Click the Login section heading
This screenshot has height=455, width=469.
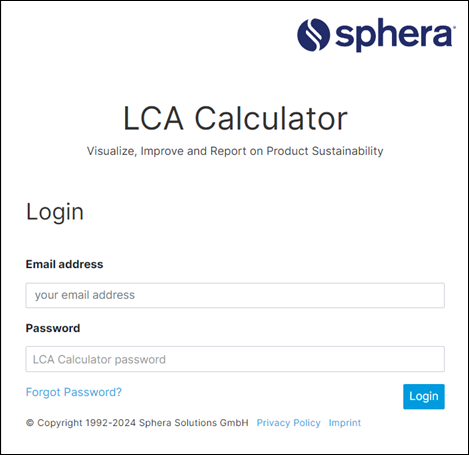[55, 212]
